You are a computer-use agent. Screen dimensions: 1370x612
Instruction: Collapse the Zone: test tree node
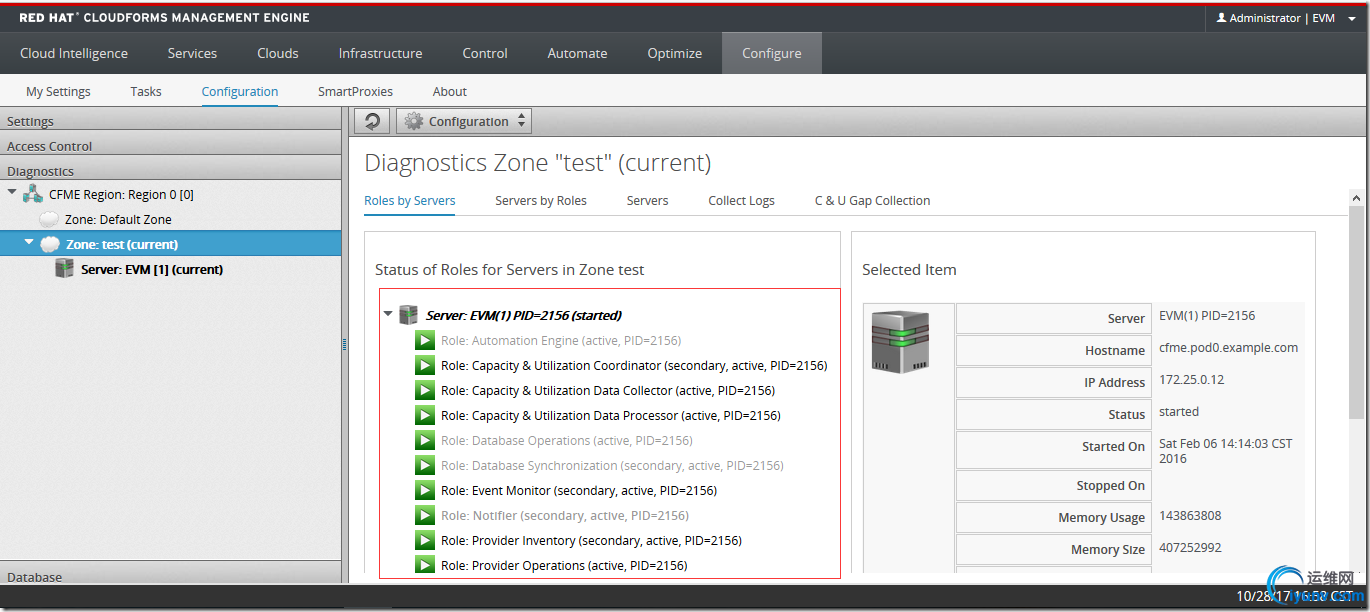coord(29,243)
